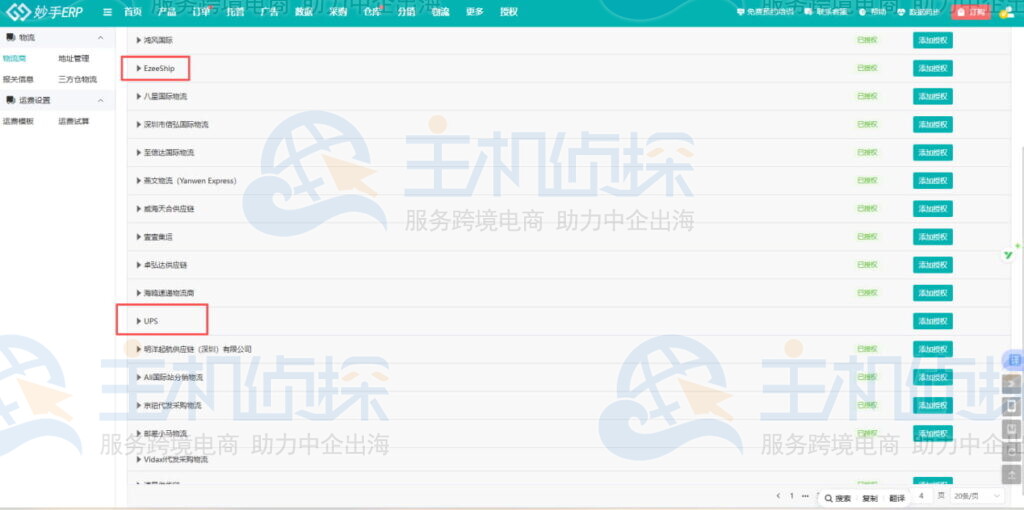Expand the 八星国际物流 row triangle
The width and height of the screenshot is (1024, 510).
tap(138, 96)
